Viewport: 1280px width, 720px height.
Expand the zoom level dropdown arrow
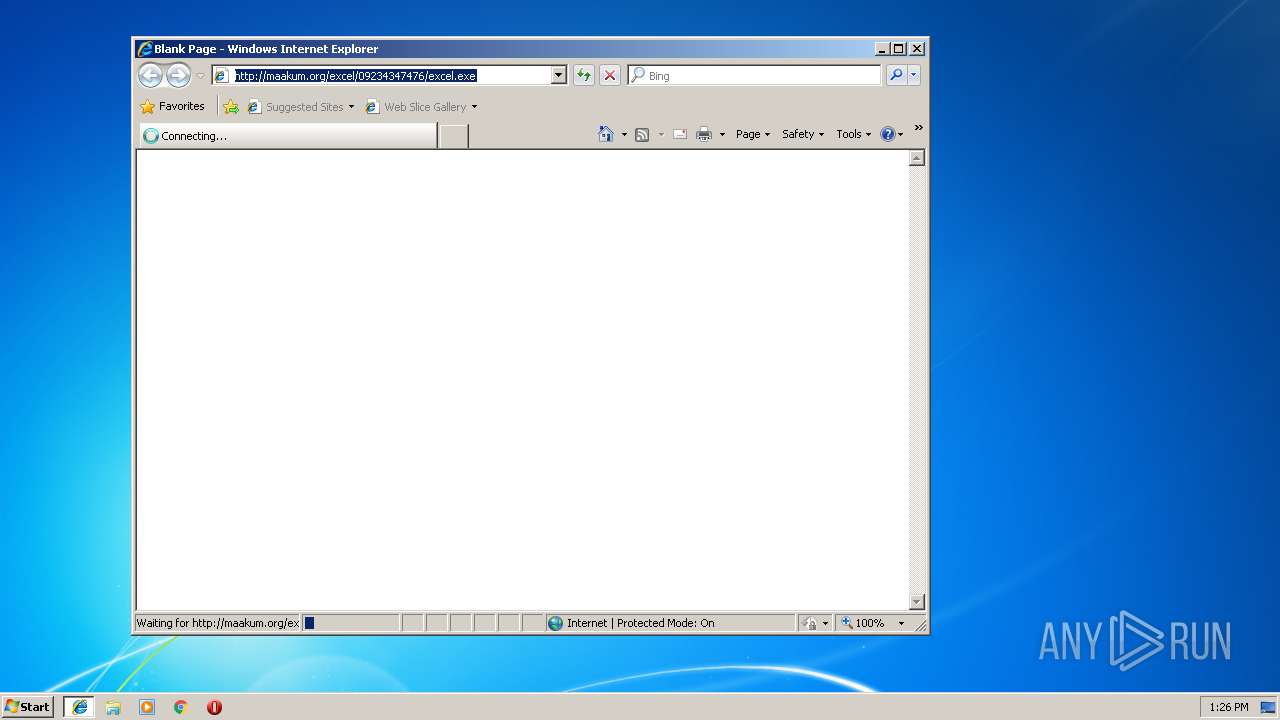(901, 623)
